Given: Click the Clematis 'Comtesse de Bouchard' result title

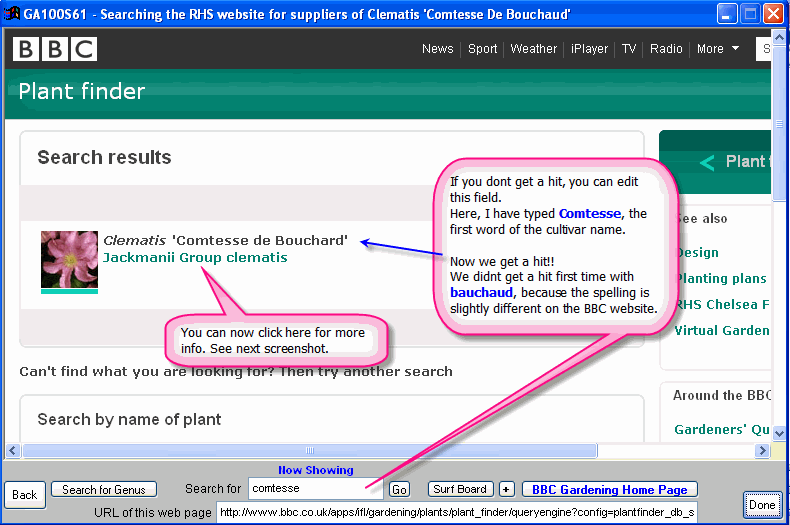Looking at the screenshot, I should 225,240.
